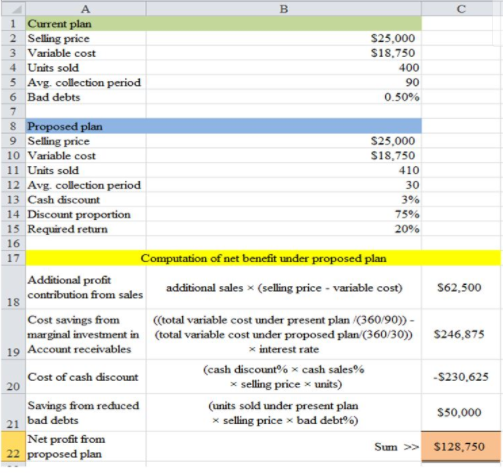Select the $18,750 value in row 10

tap(284, 156)
